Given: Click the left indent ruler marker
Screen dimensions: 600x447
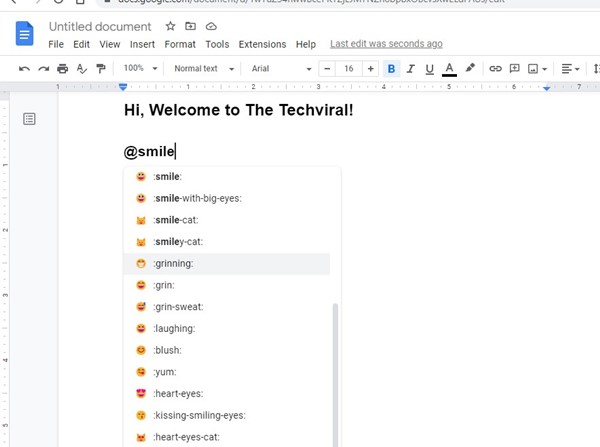Looking at the screenshot, I should (x=123, y=87).
